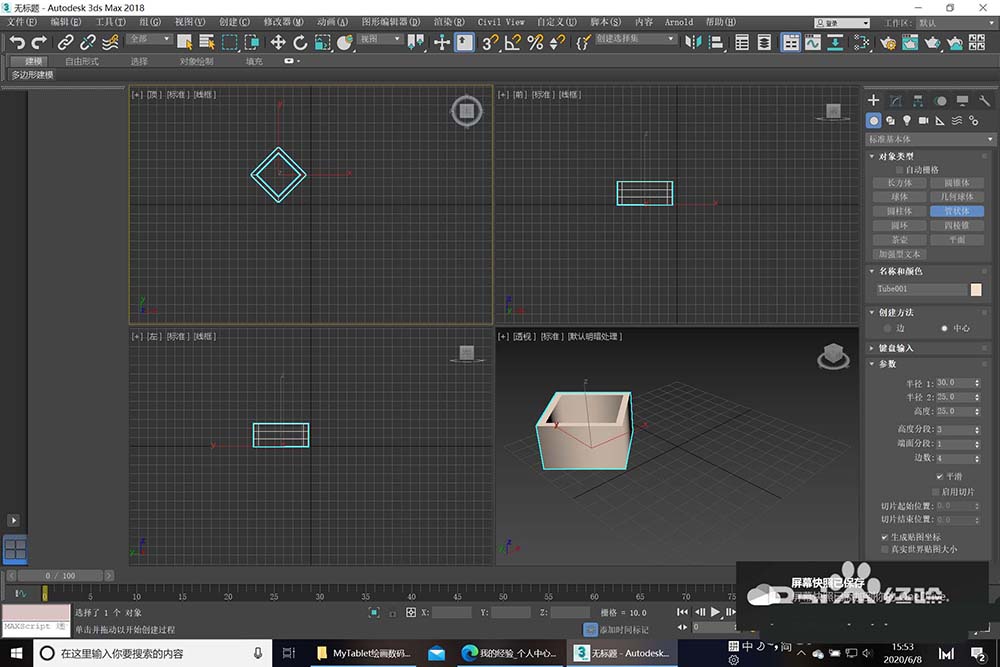
Task: Click the Undo arrow in main toolbar
Action: click(16, 42)
